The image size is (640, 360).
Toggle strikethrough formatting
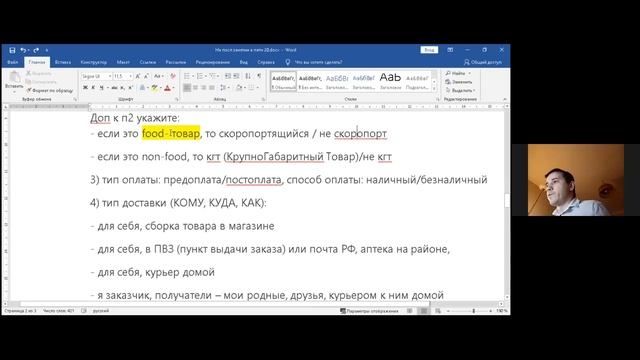114,88
